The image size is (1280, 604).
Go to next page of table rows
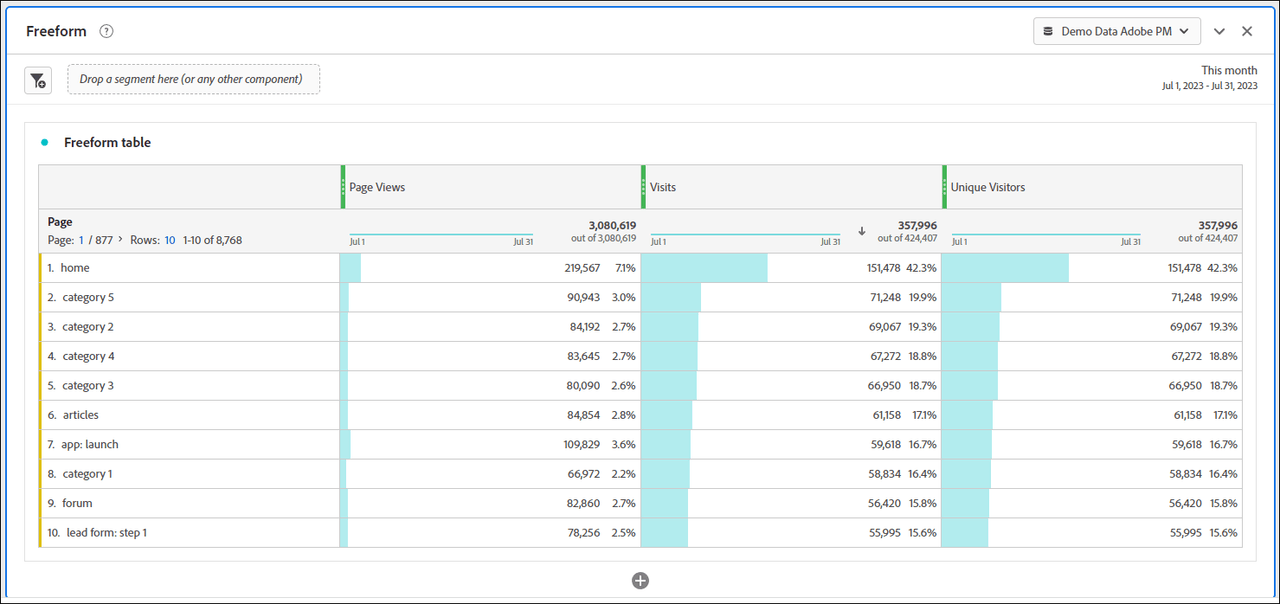121,240
